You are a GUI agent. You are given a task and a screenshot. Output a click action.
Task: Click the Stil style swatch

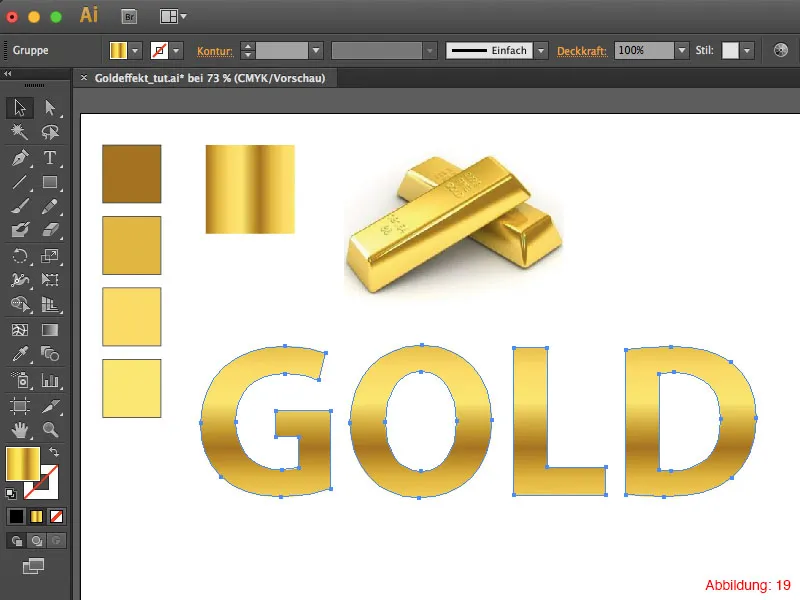730,51
